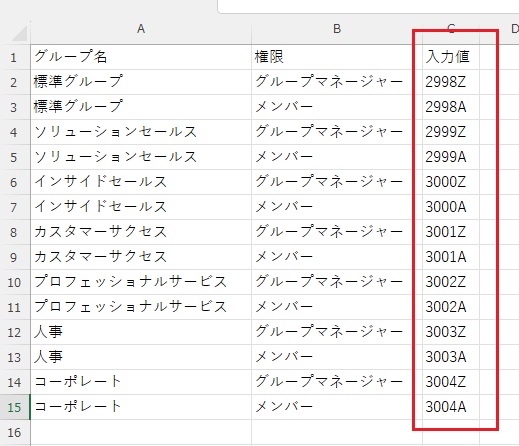This screenshot has width=519, height=446.
Task: Select row 6 header
Action: (x=14, y=182)
